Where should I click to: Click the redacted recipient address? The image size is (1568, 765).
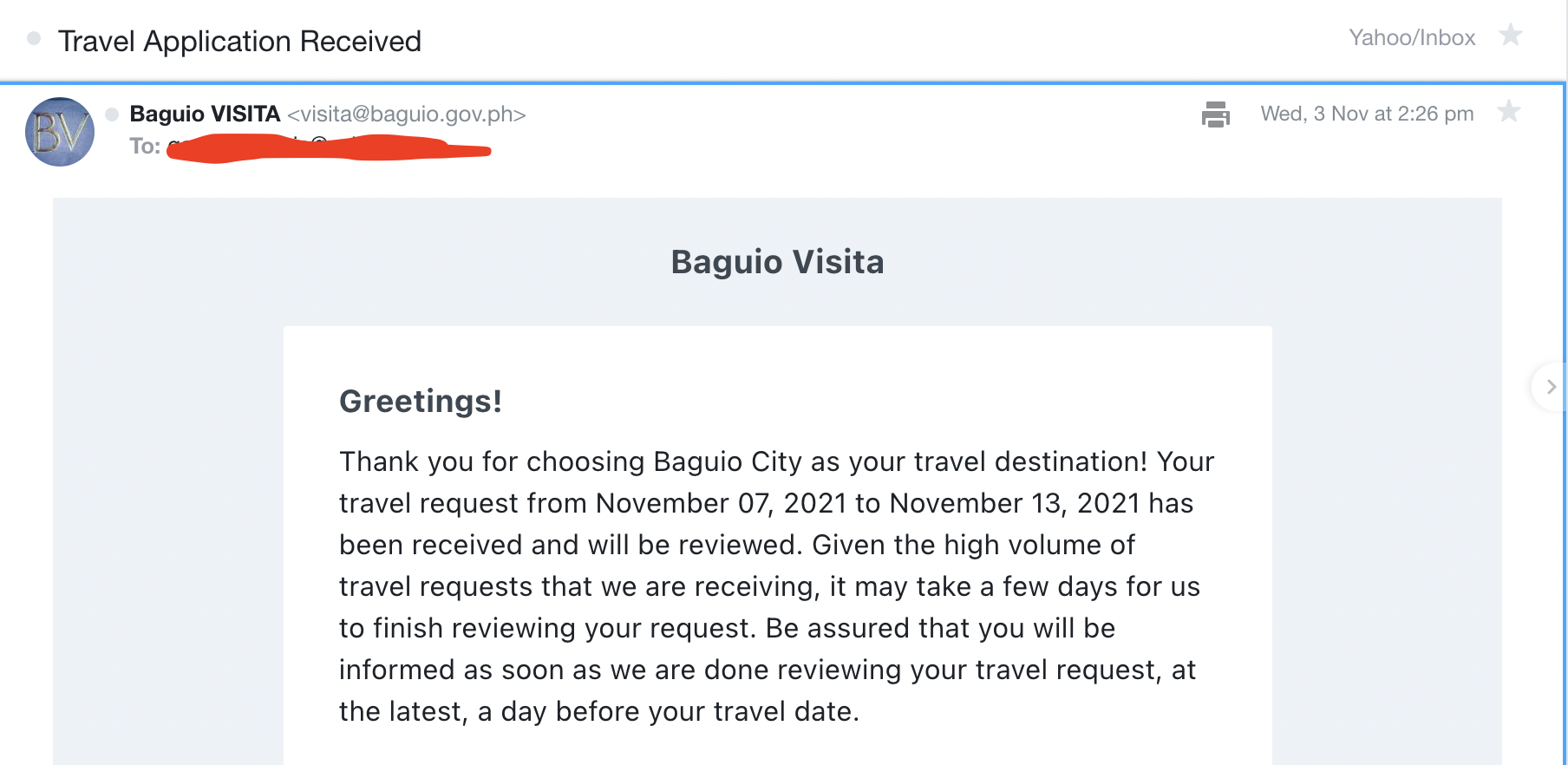click(330, 149)
